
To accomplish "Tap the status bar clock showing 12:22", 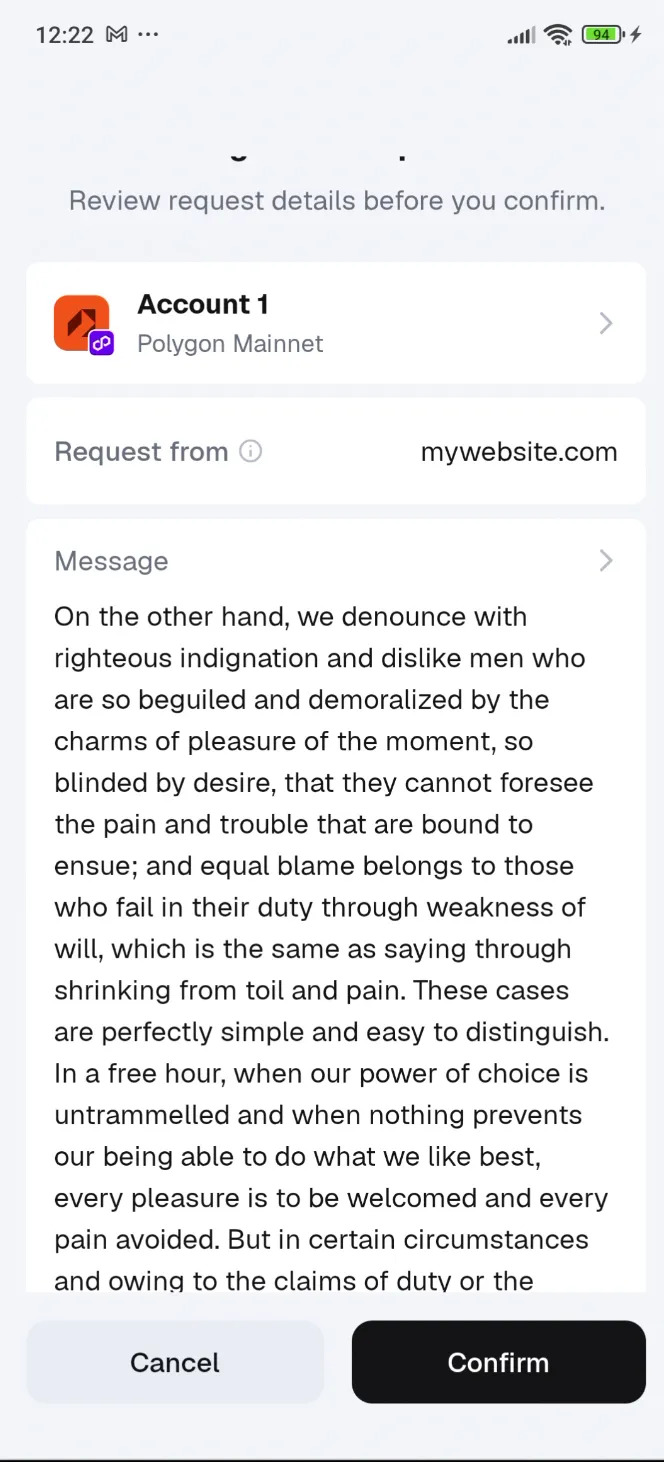I will [x=64, y=35].
